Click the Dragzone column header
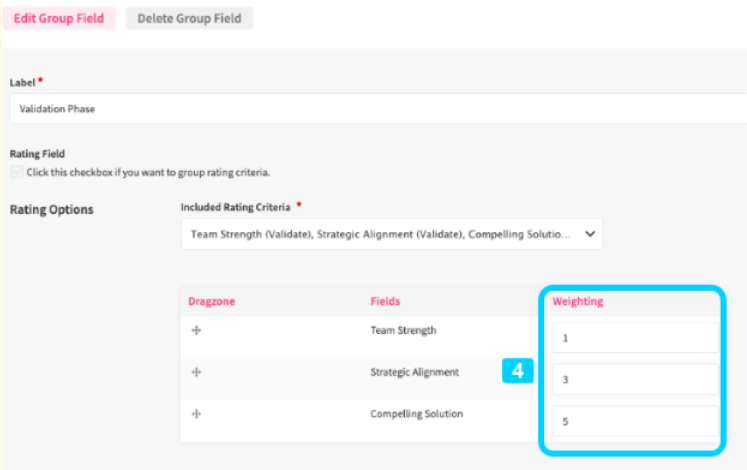747x470 pixels. 211,301
